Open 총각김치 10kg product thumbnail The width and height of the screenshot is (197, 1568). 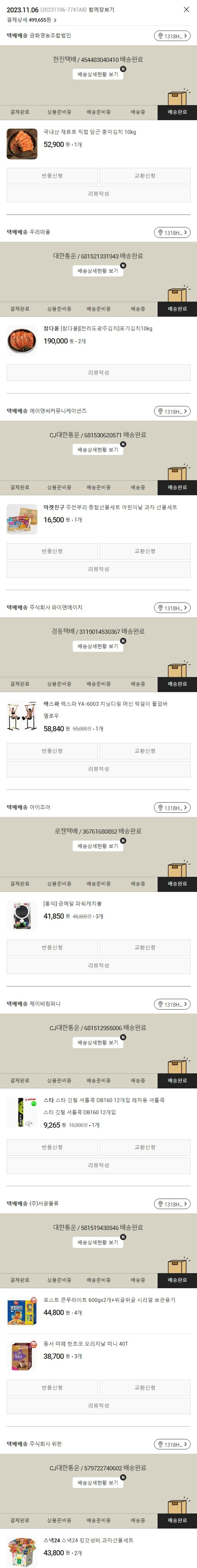pos(22,144)
